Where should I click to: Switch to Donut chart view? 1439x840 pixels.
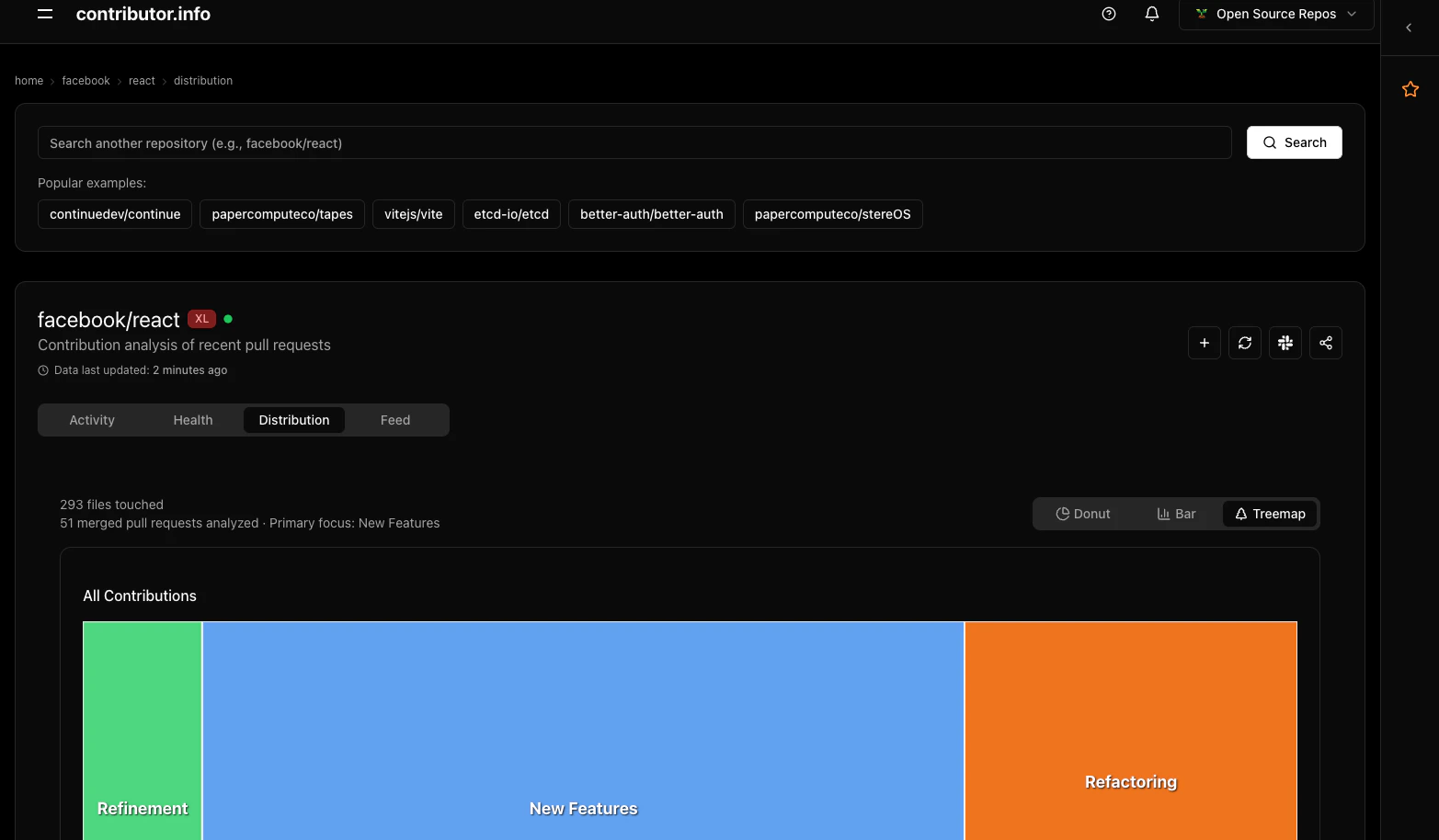pyautogui.click(x=1082, y=513)
